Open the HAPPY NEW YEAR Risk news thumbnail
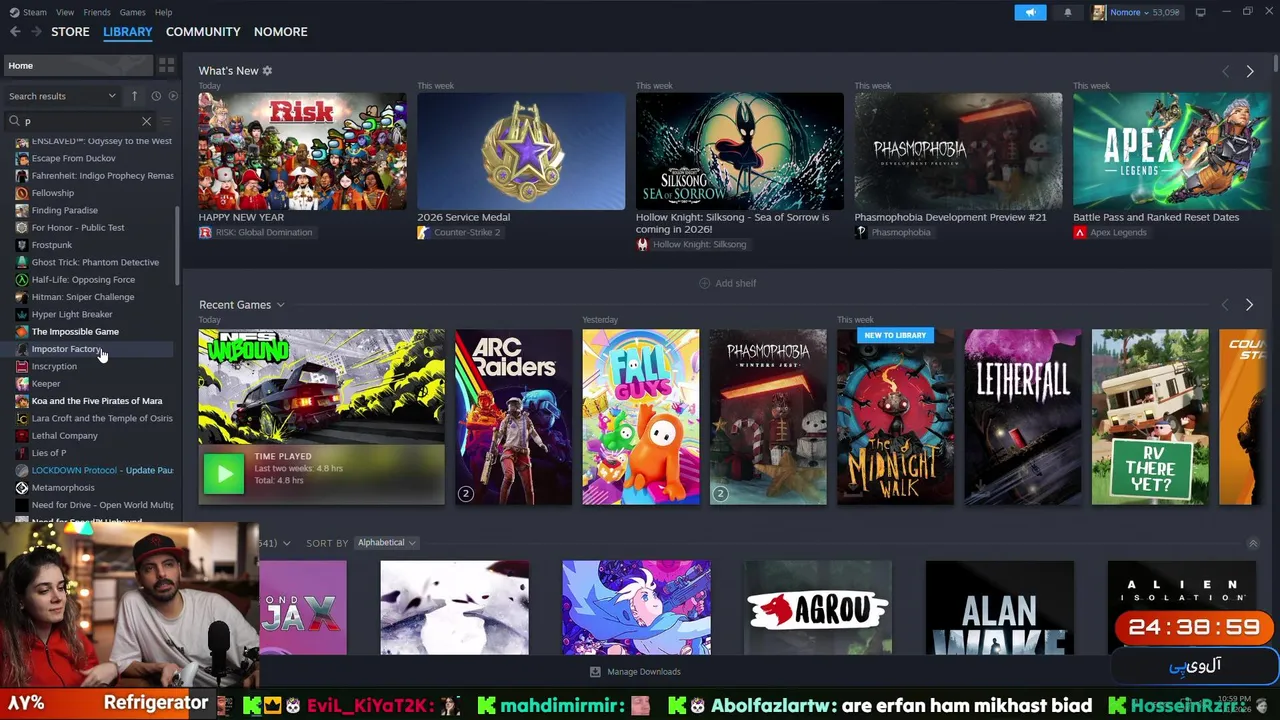This screenshot has width=1280, height=720. click(x=302, y=151)
